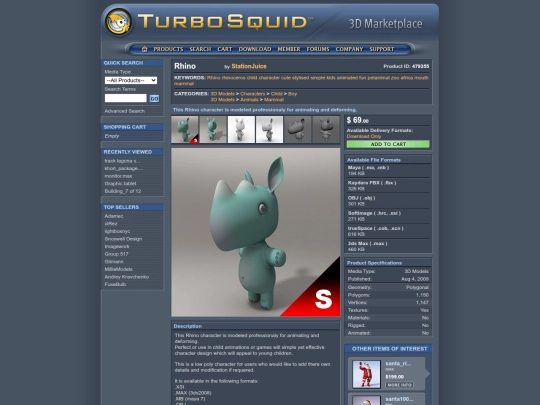Image resolution: width=540 pixels, height=405 pixels.
Task: Open the 'santa_ri...' item title link
Action: tap(398, 363)
